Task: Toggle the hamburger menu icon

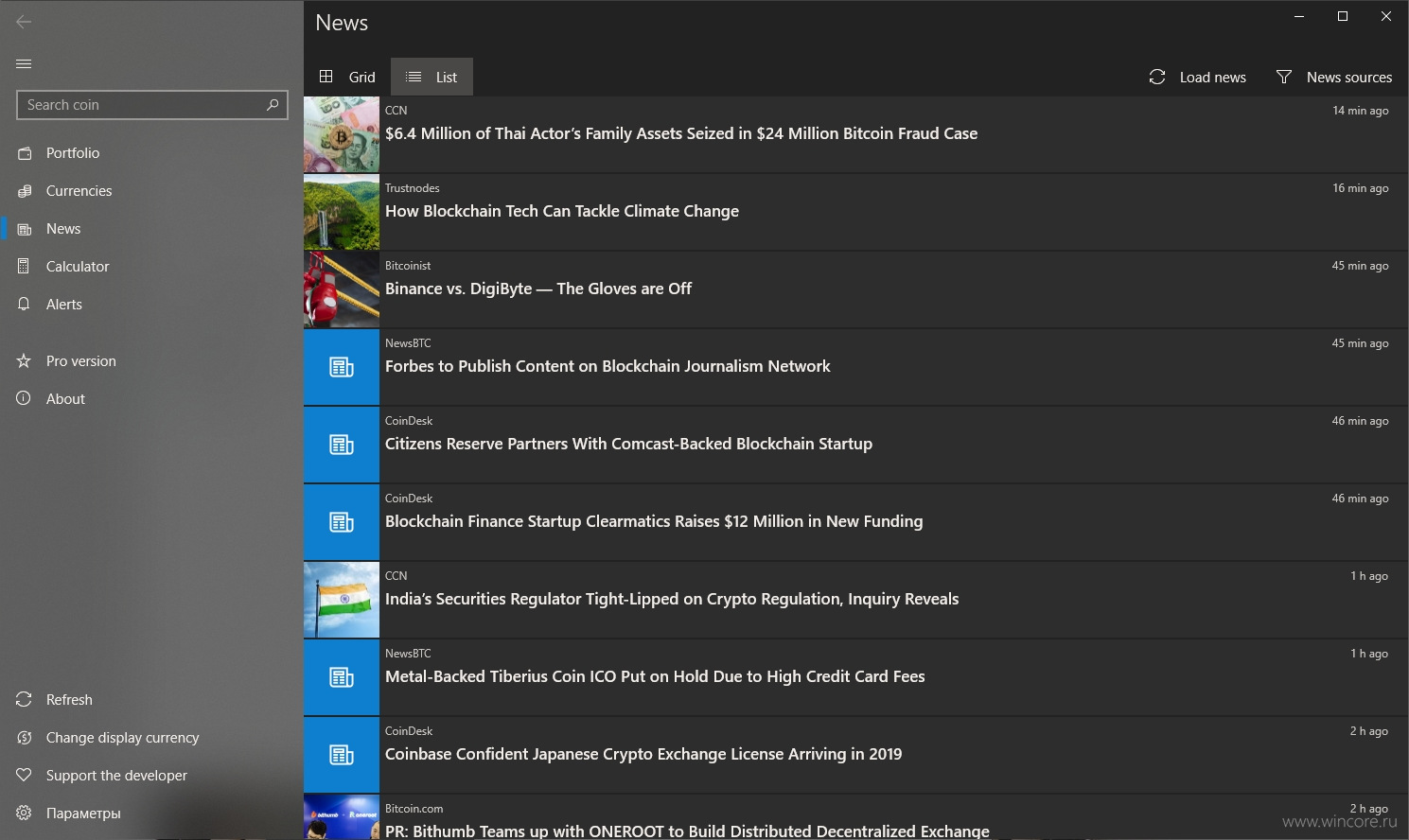Action: [x=24, y=63]
